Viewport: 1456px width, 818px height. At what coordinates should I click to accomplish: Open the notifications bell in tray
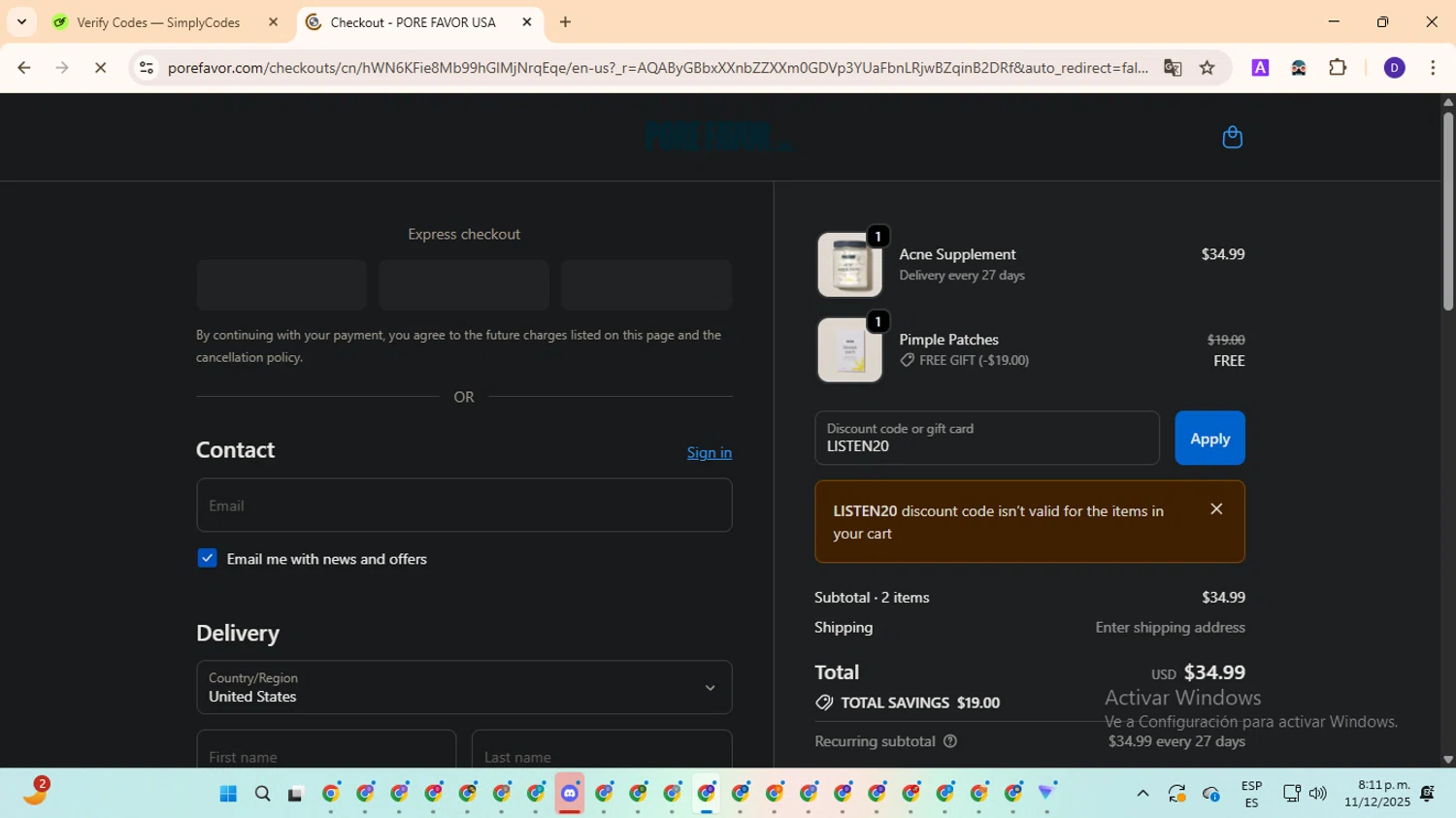1427,794
